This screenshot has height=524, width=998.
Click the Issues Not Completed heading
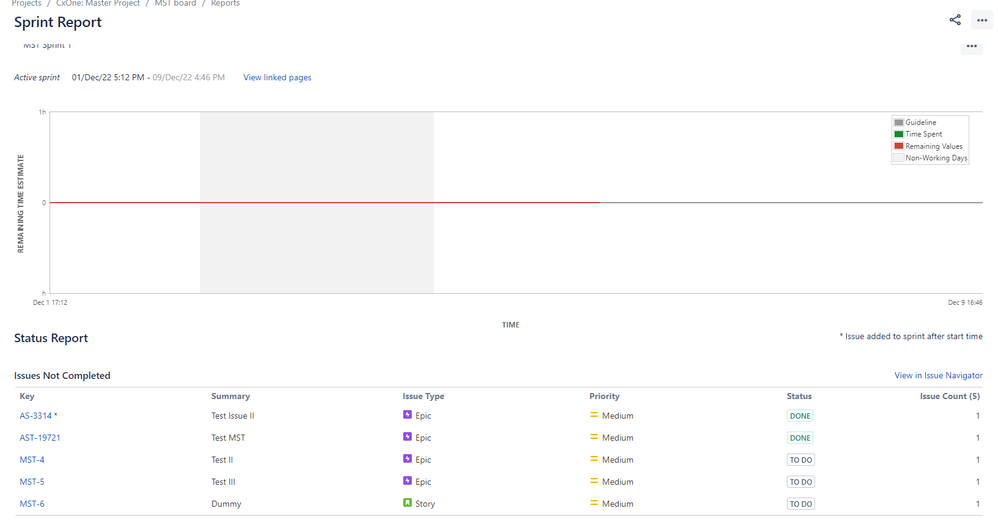coord(62,376)
